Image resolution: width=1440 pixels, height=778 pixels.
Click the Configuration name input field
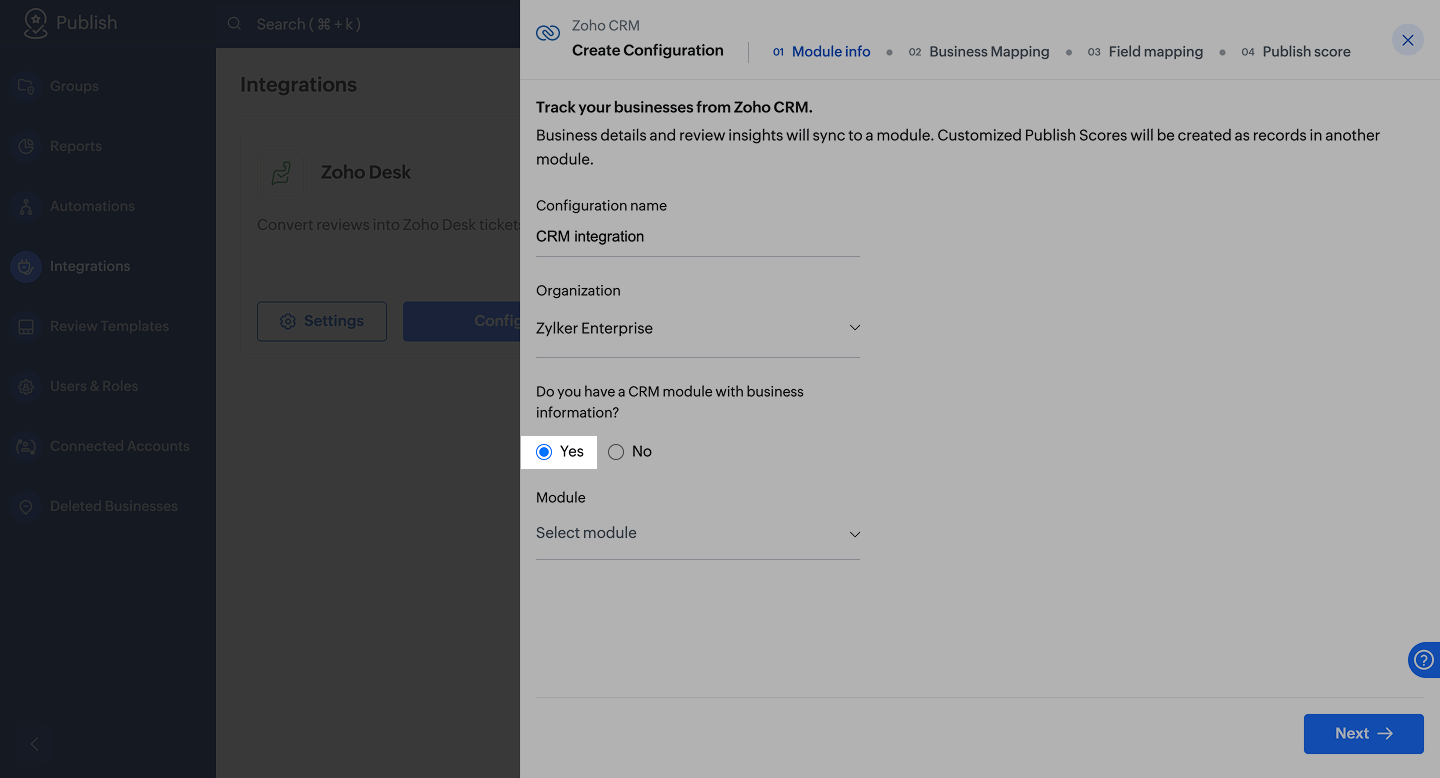coord(698,237)
